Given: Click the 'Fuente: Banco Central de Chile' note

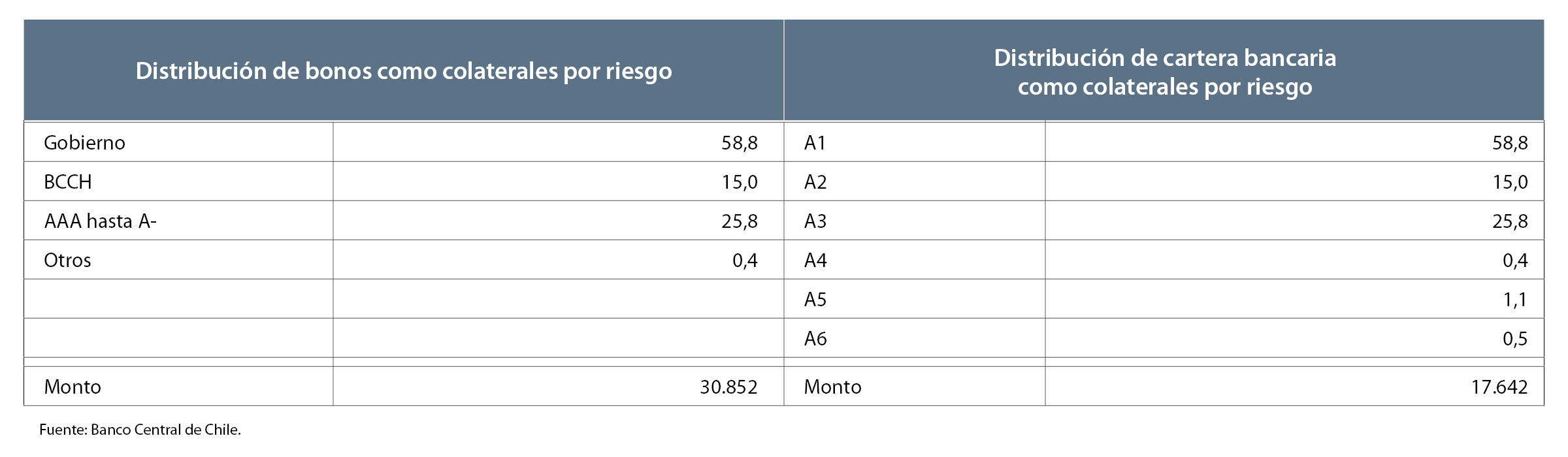Looking at the screenshot, I should [x=140, y=430].
